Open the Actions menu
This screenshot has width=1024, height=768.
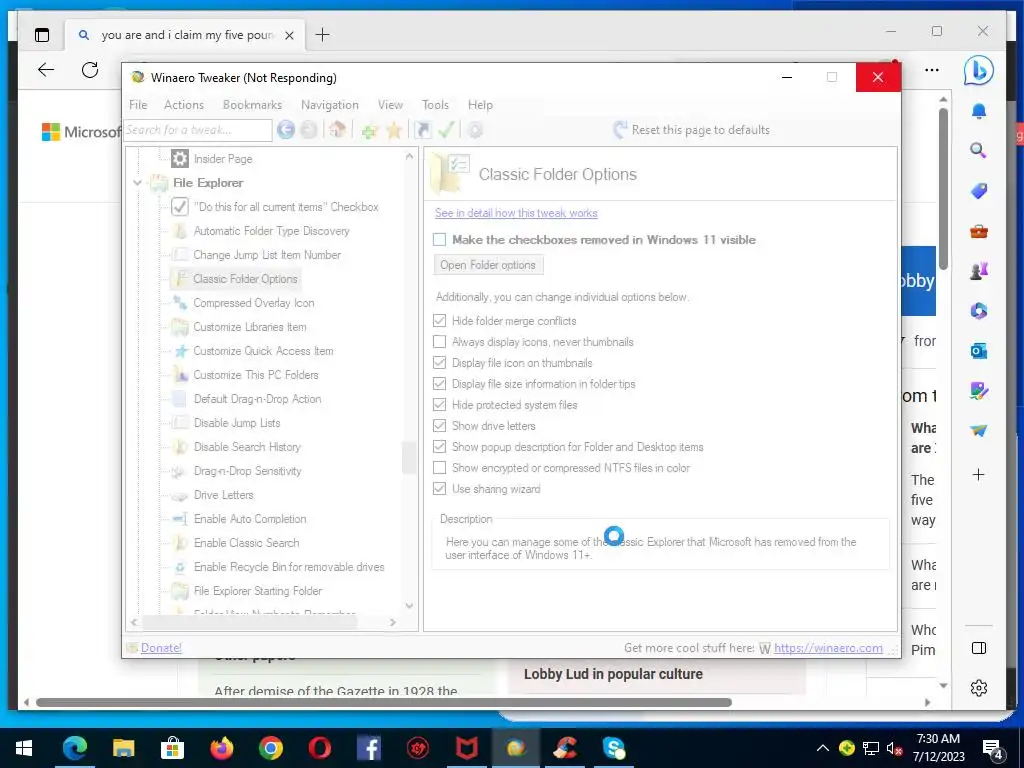[x=184, y=104]
